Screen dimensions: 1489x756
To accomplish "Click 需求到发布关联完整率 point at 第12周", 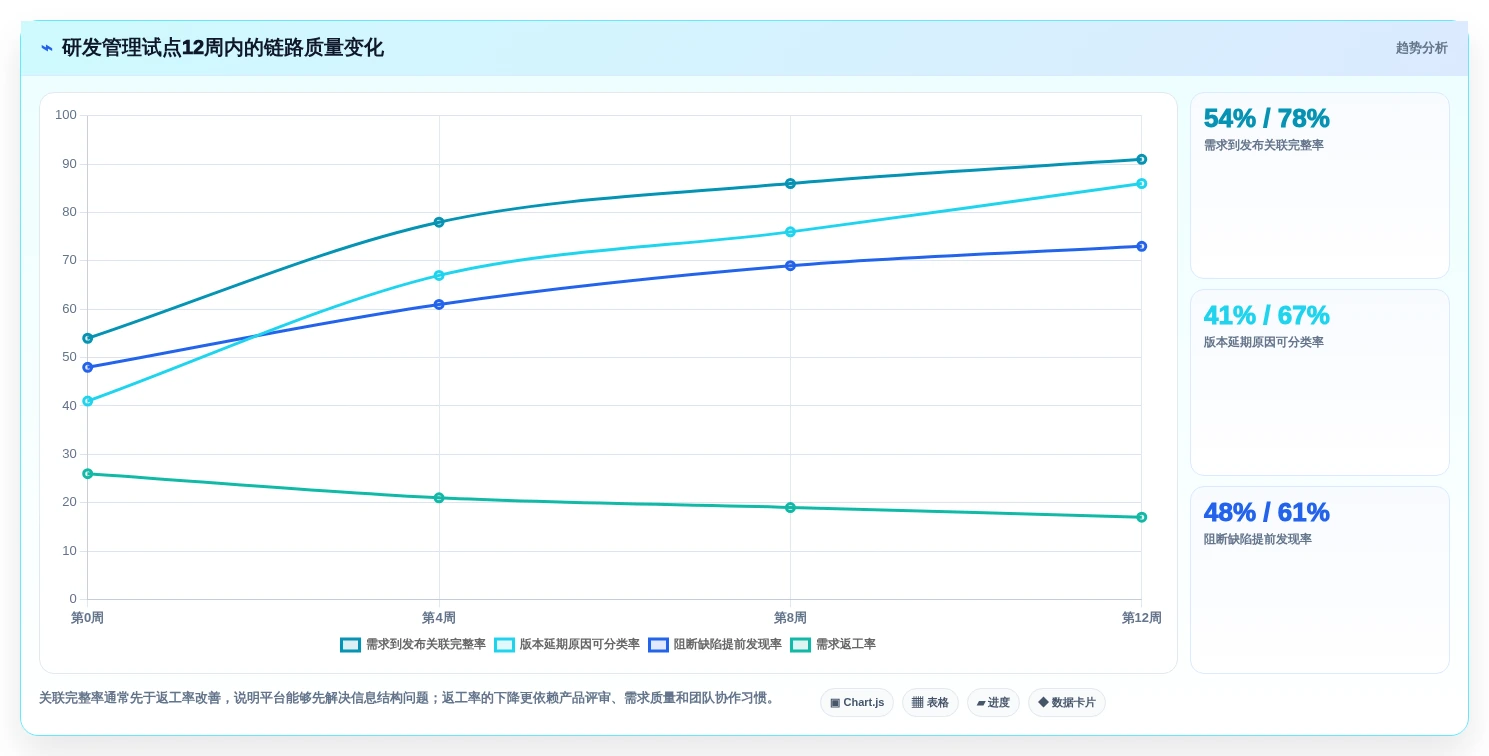I will pos(1141,159).
